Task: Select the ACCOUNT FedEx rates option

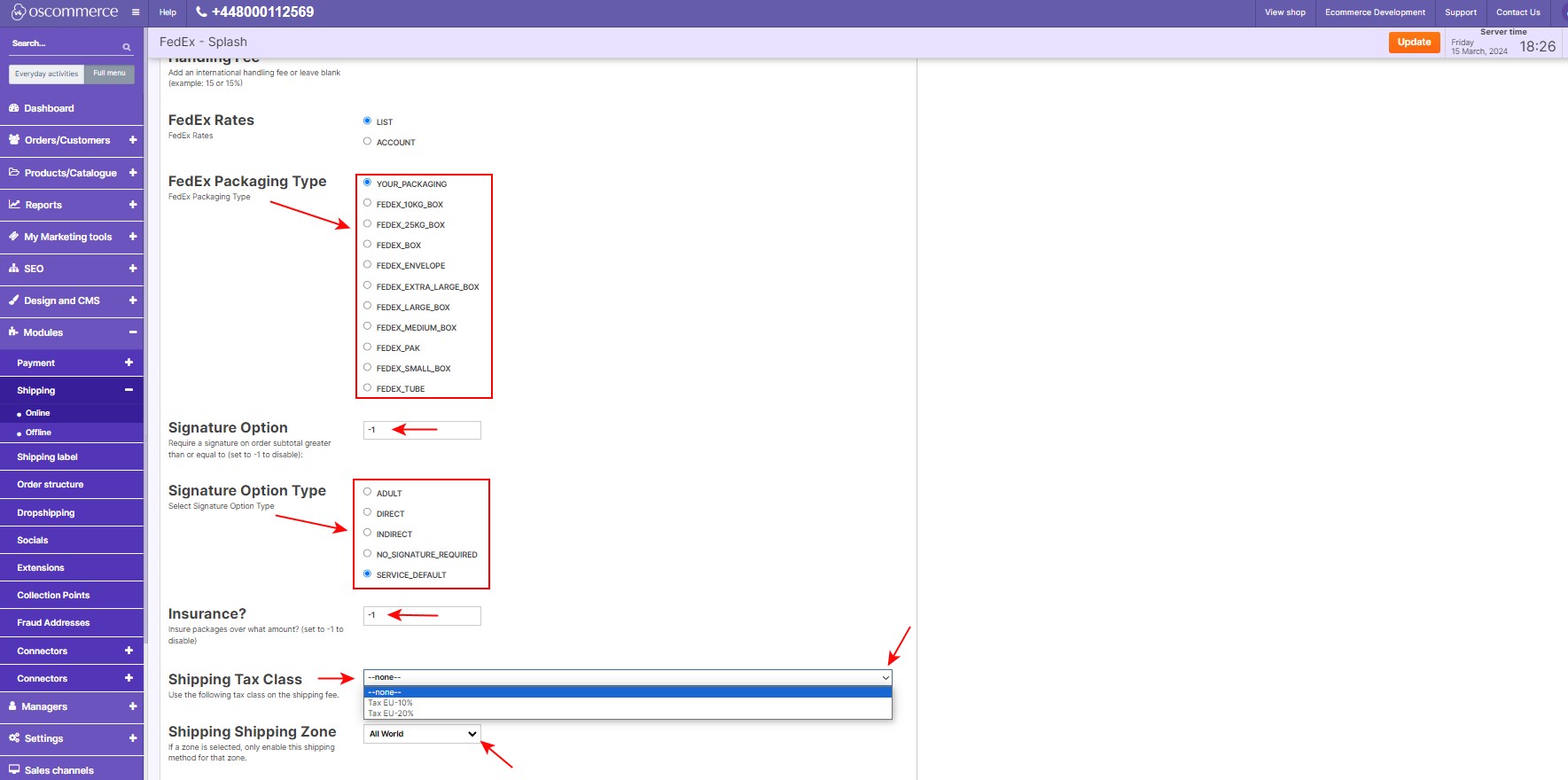Action: (367, 142)
